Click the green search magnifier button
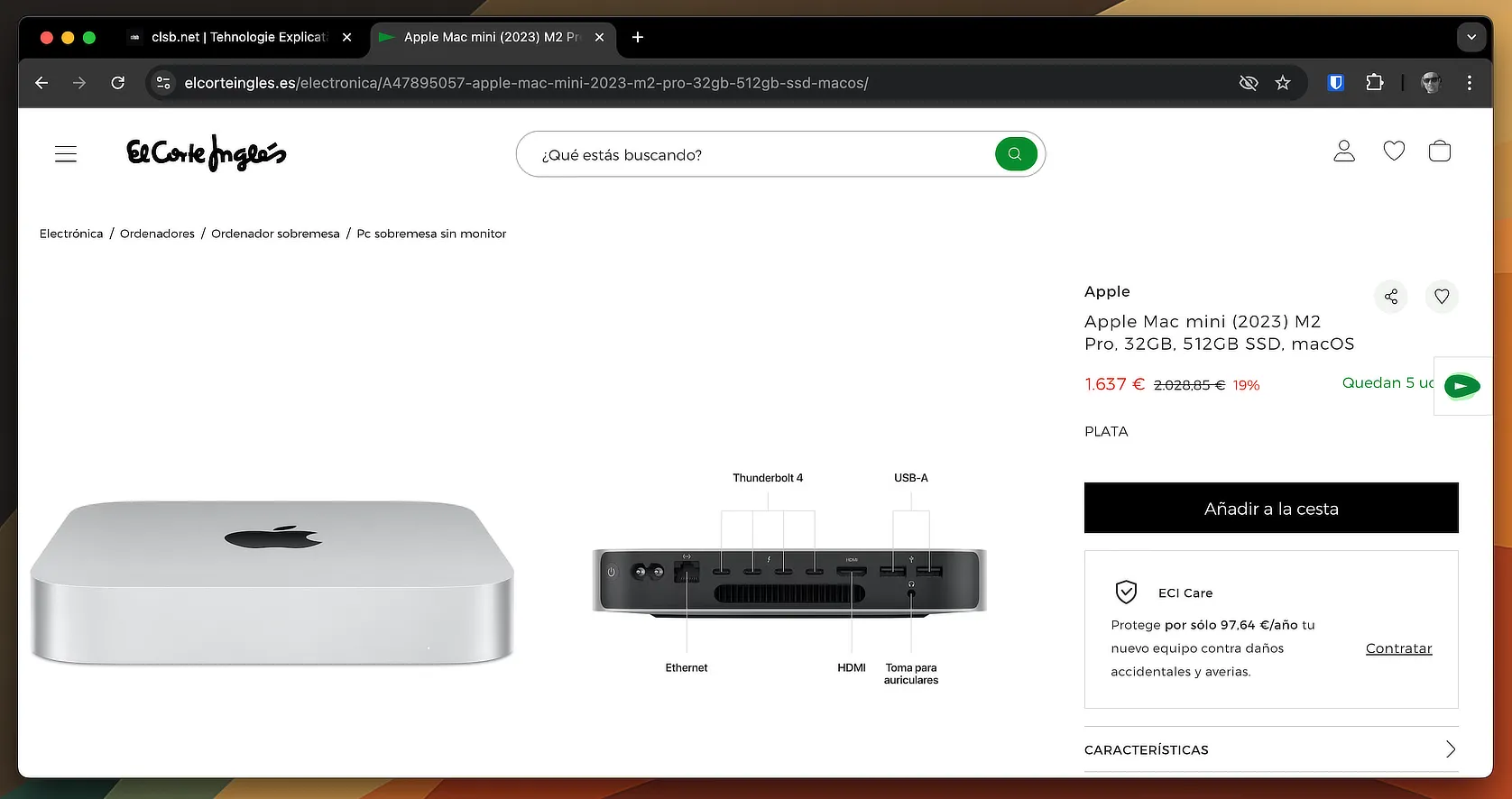1512x799 pixels. coord(1015,154)
